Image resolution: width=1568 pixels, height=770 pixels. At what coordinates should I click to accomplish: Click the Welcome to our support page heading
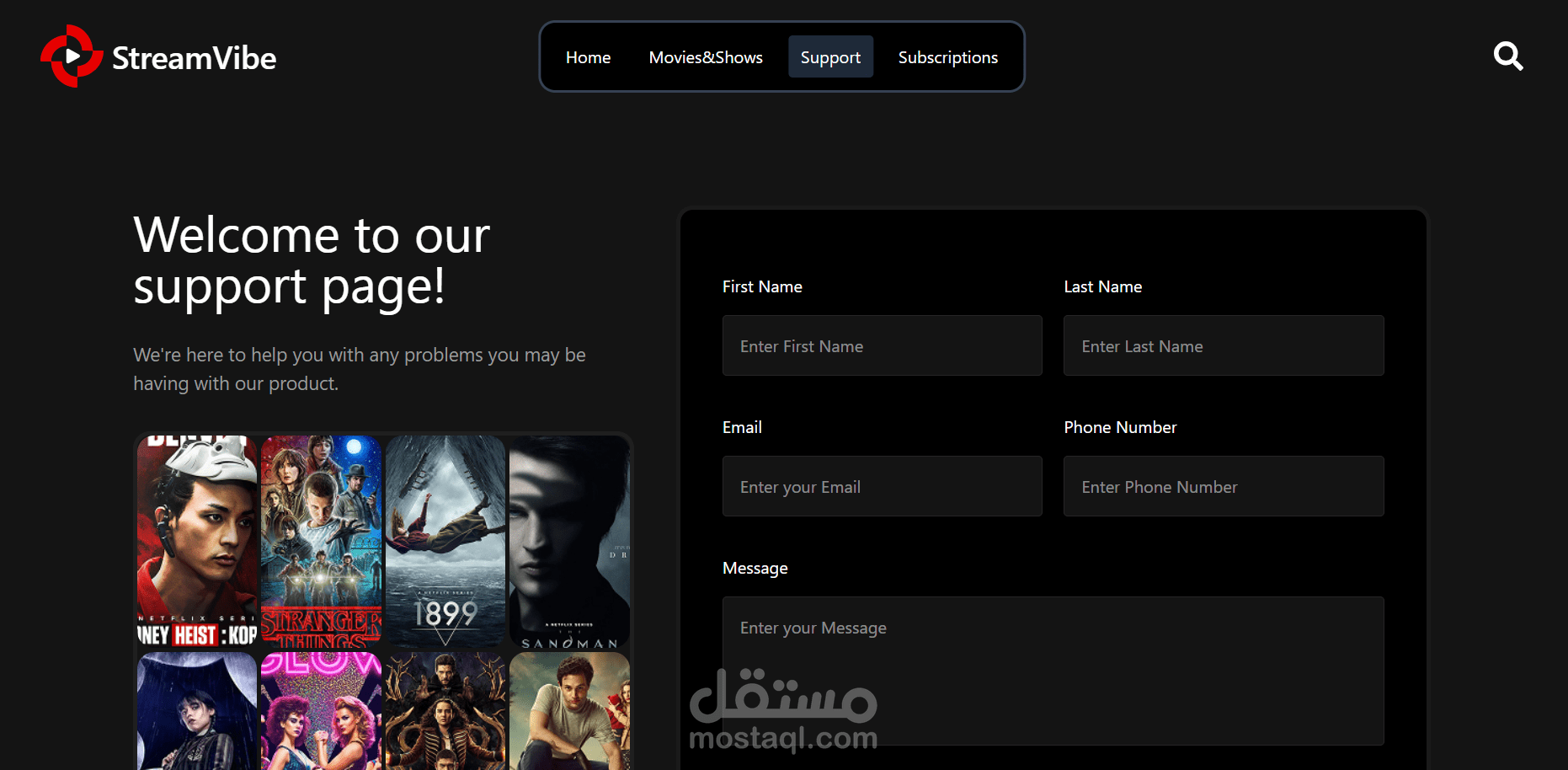(312, 260)
